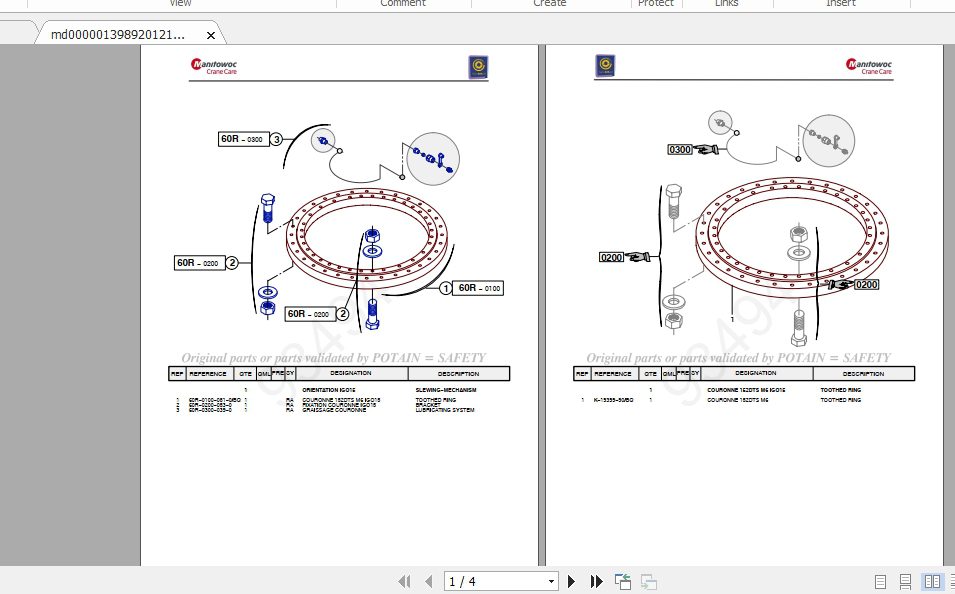Select the md000001398920121 document tab
The height and width of the screenshot is (594, 955).
[118, 35]
